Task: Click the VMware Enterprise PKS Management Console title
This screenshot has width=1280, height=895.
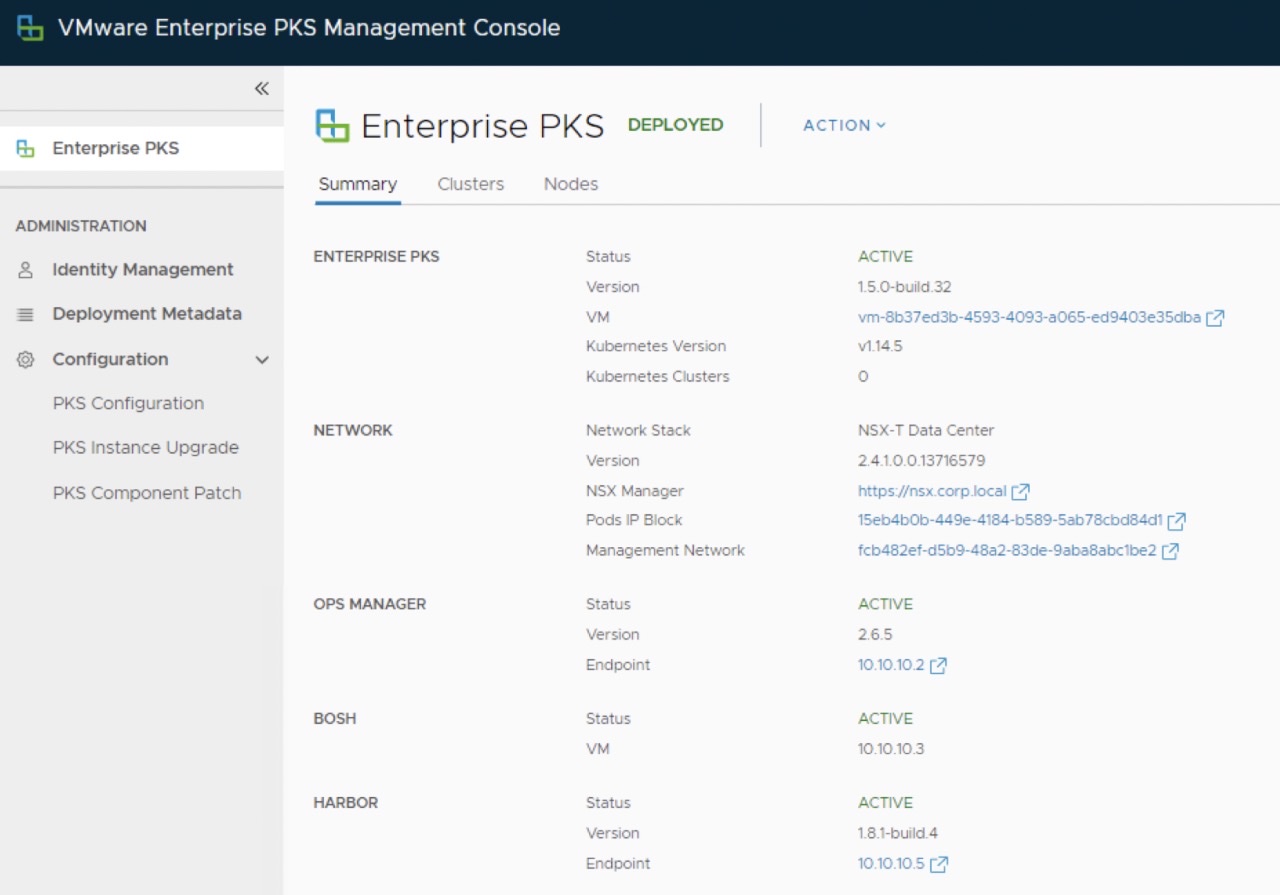Action: [x=309, y=28]
